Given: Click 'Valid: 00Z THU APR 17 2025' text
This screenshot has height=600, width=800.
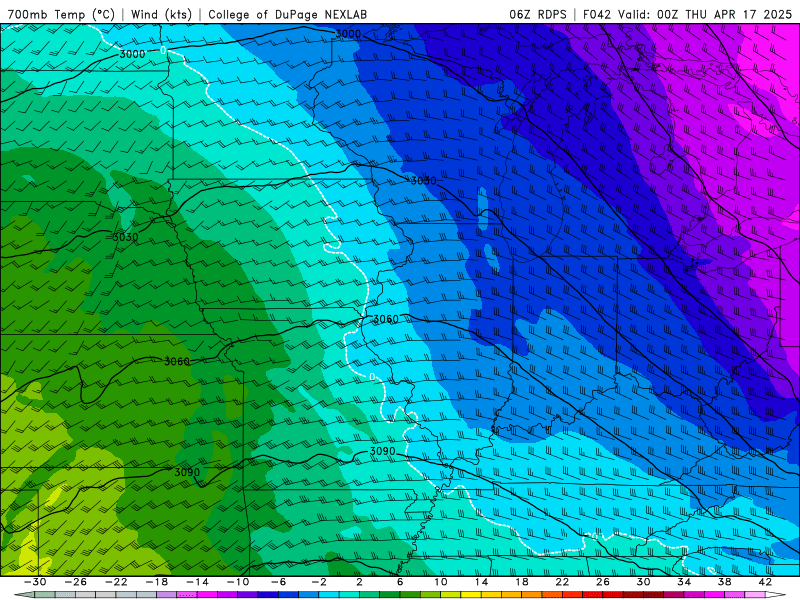Looking at the screenshot, I should pos(705,14).
